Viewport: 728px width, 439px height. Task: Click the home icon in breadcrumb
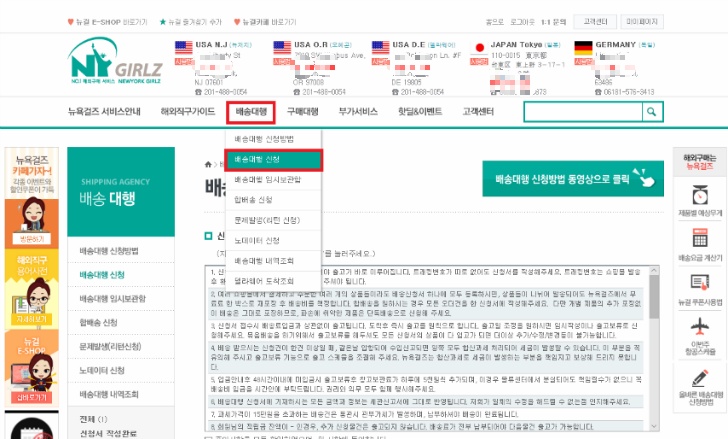click(x=208, y=164)
